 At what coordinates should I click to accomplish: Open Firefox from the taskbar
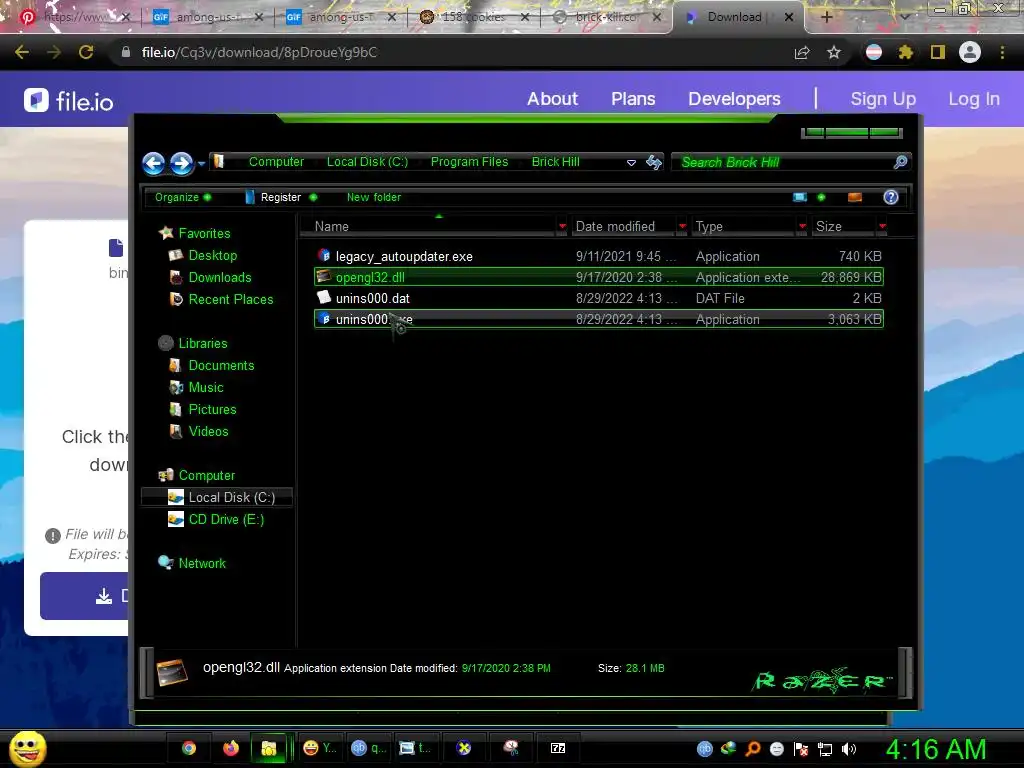[x=231, y=748]
